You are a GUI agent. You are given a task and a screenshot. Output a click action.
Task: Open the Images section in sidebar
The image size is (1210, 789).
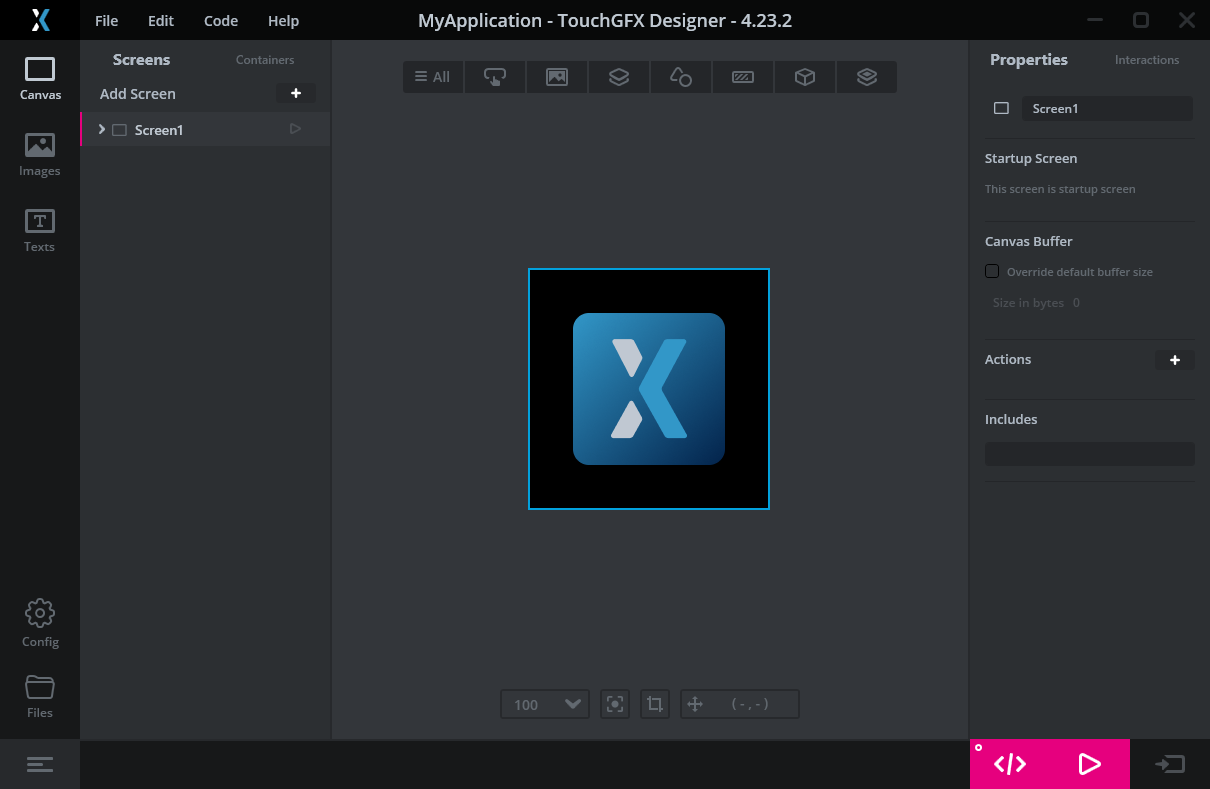tap(40, 155)
